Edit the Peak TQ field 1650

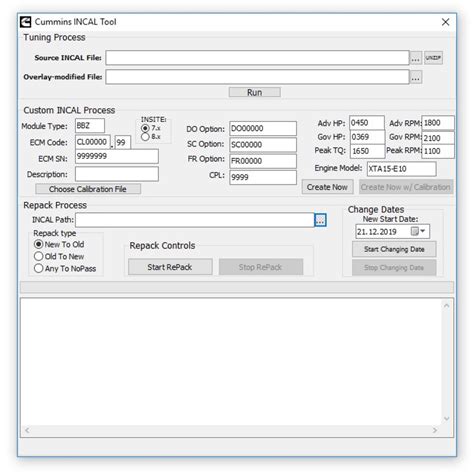pyautogui.click(x=367, y=151)
